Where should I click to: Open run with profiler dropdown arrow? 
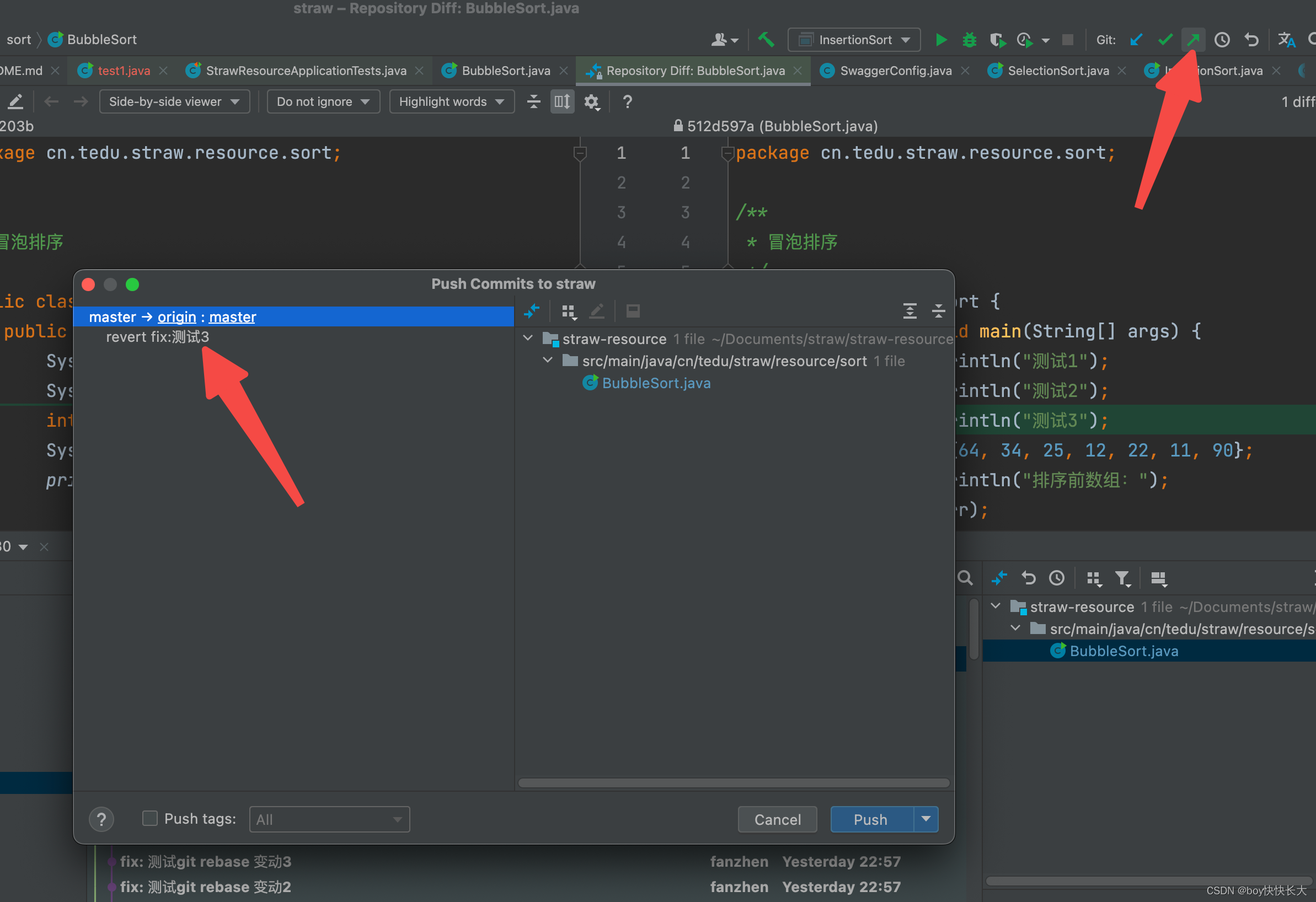click(1045, 40)
